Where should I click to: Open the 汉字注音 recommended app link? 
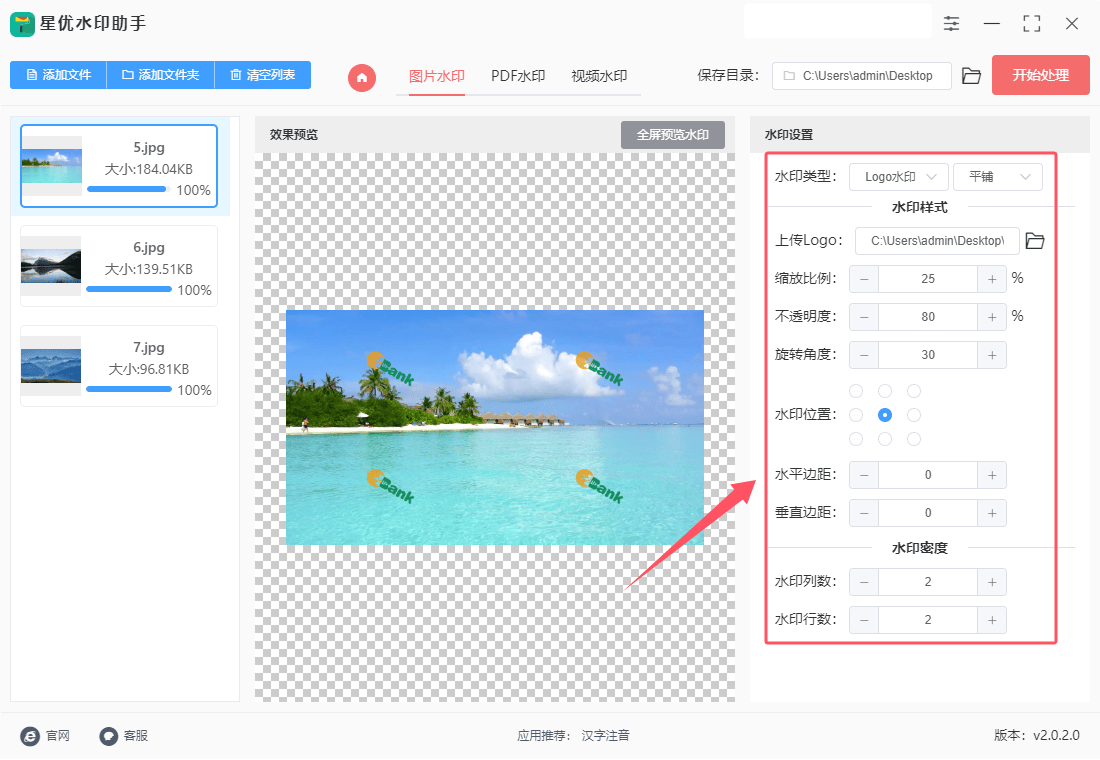[605, 735]
